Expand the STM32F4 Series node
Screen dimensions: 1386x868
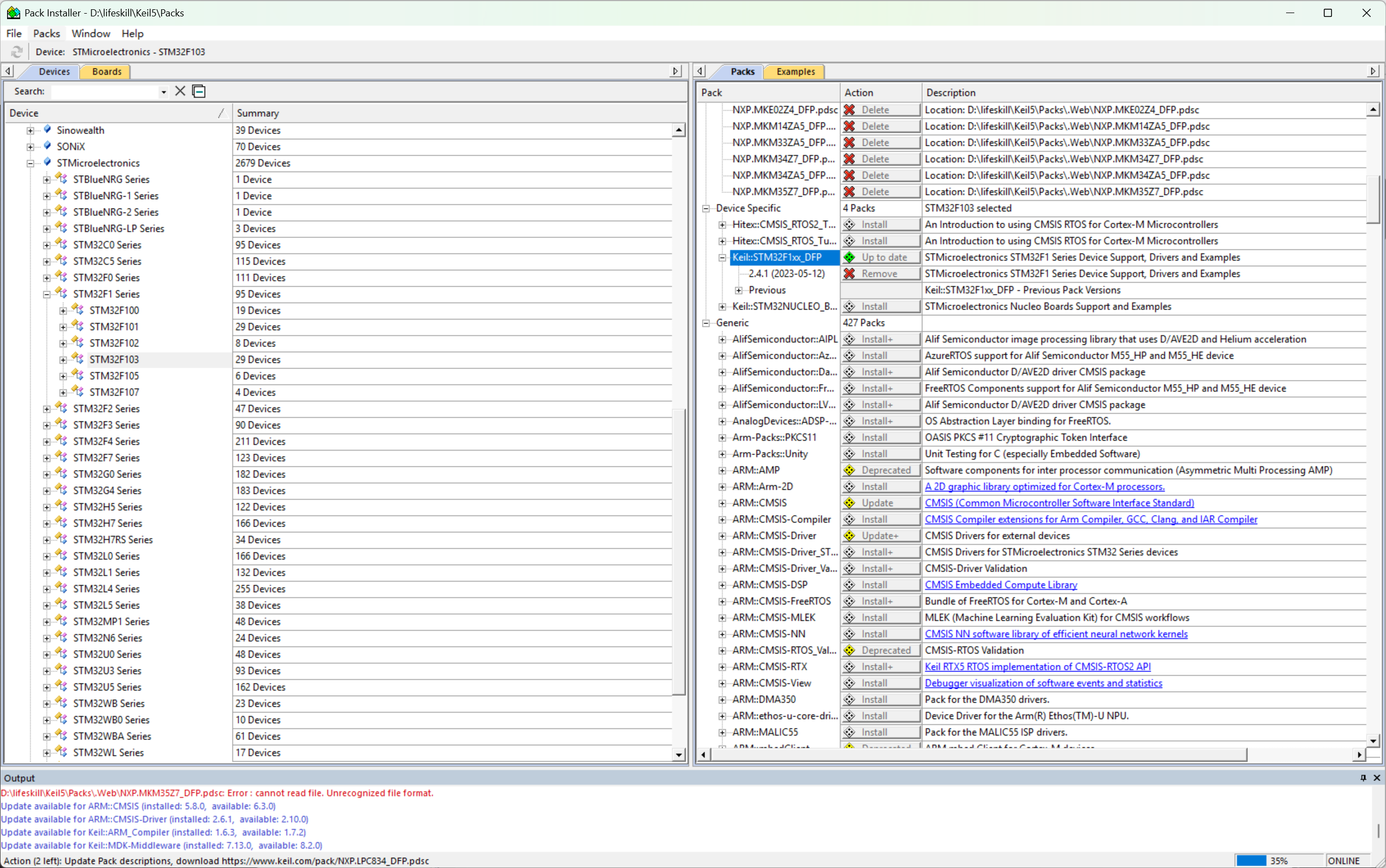(47, 442)
